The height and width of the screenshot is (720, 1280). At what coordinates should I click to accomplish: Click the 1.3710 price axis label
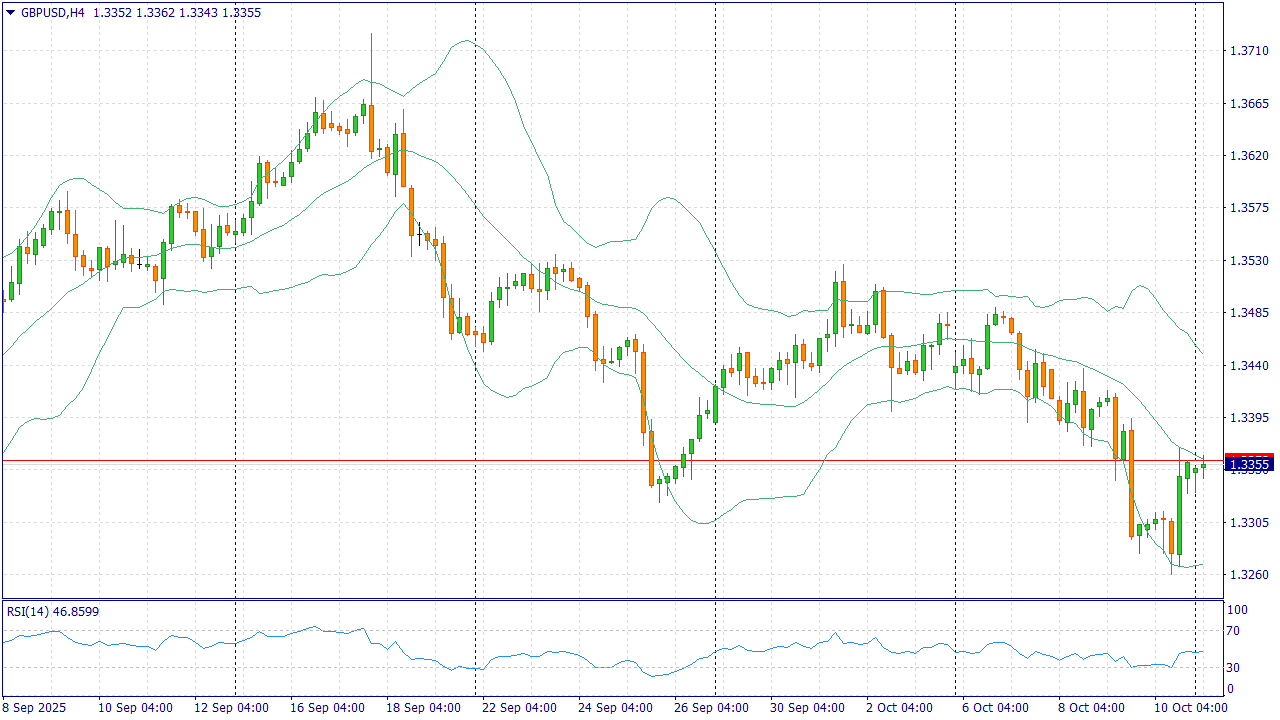pyautogui.click(x=1249, y=50)
